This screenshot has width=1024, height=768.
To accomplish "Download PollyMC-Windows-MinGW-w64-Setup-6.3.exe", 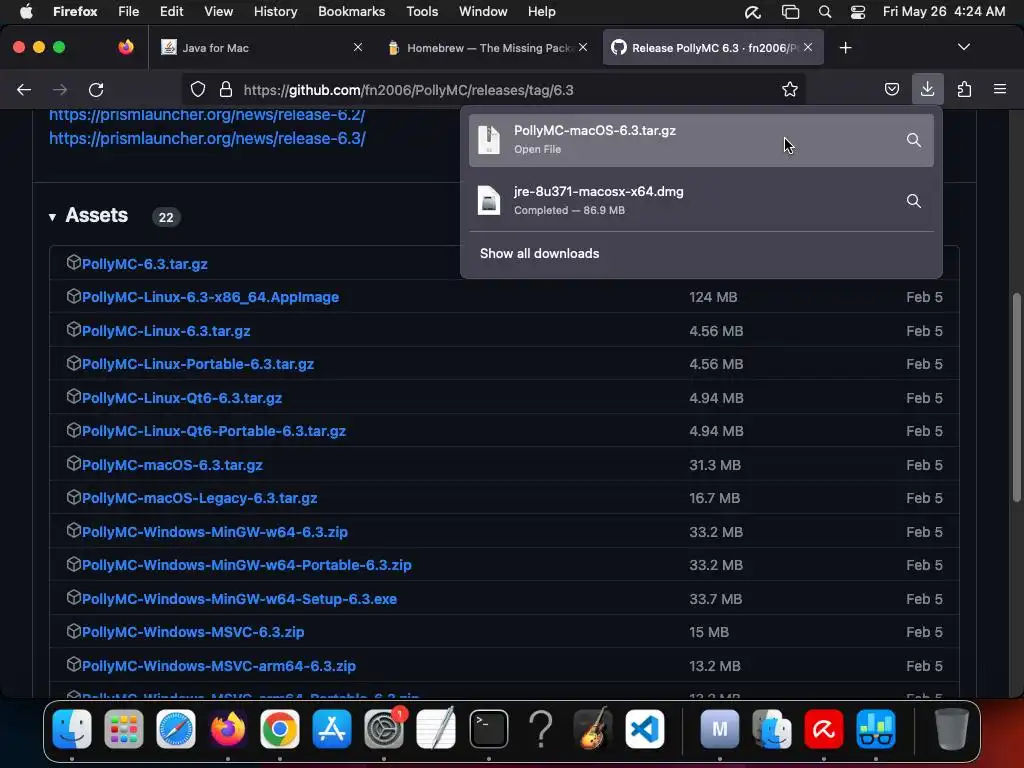I will [x=239, y=600].
